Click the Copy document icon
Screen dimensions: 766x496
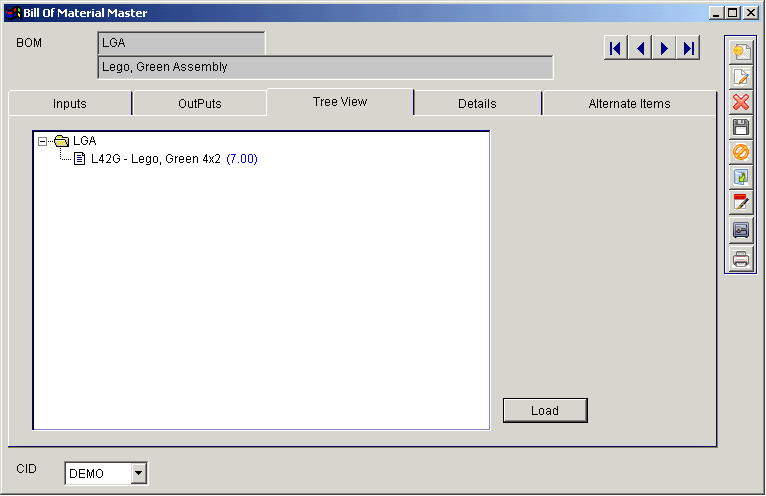(x=740, y=178)
